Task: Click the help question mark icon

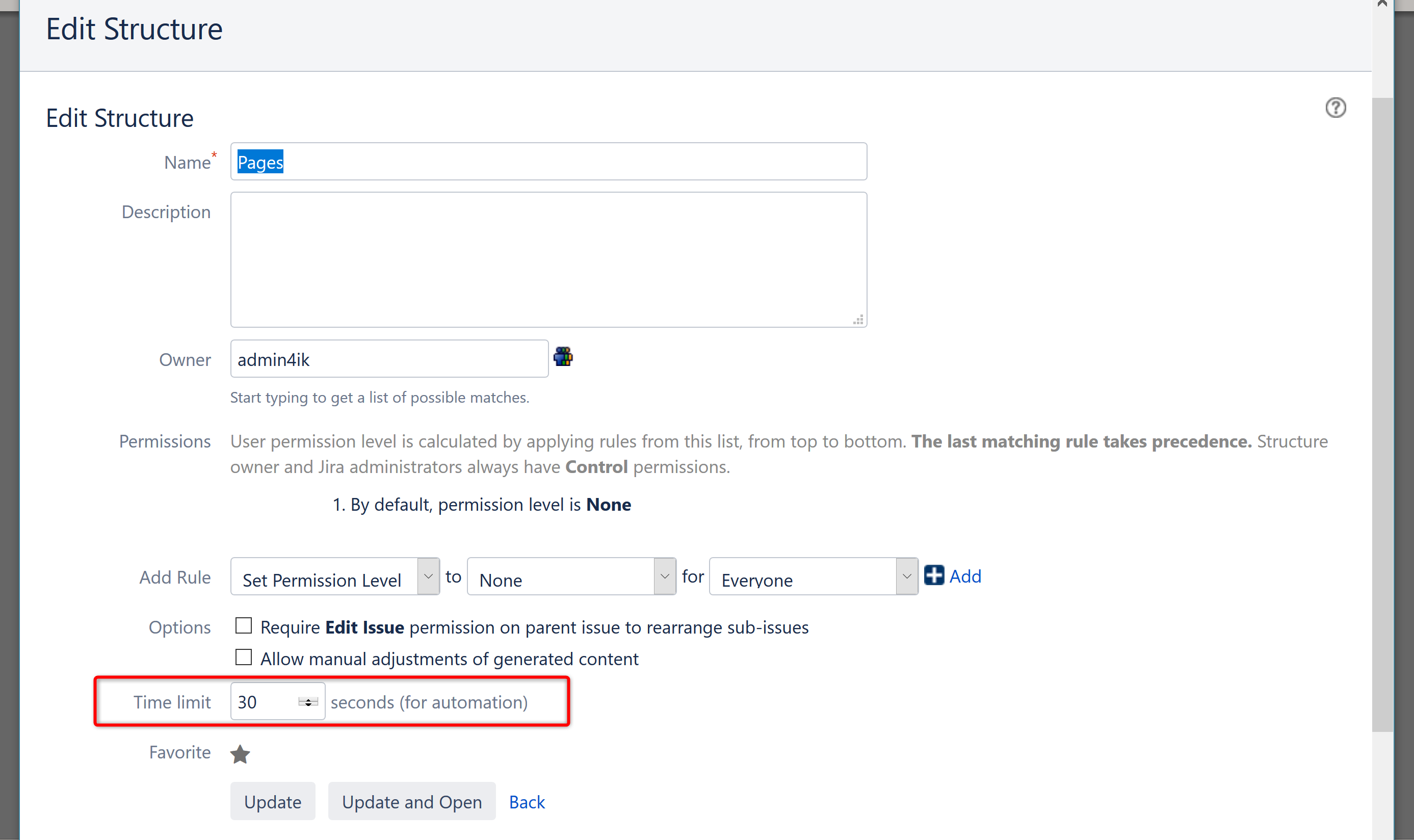Action: (1336, 108)
